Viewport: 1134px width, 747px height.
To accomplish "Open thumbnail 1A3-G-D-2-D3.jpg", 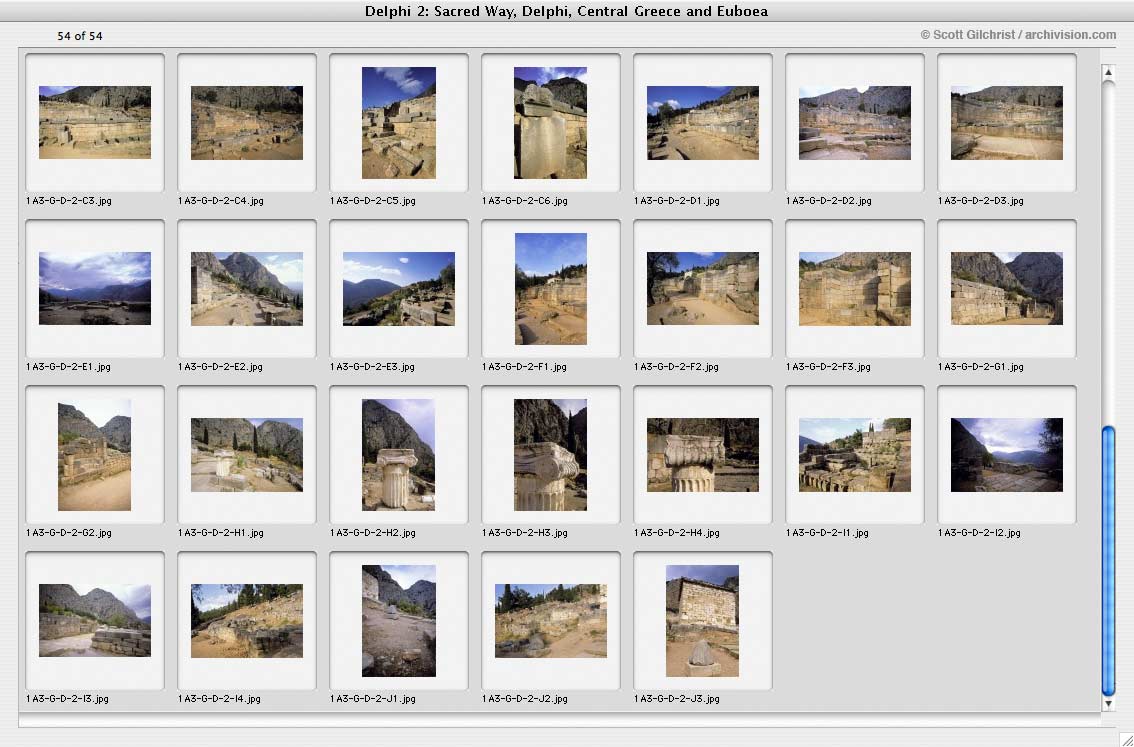I will pyautogui.click(x=1007, y=122).
